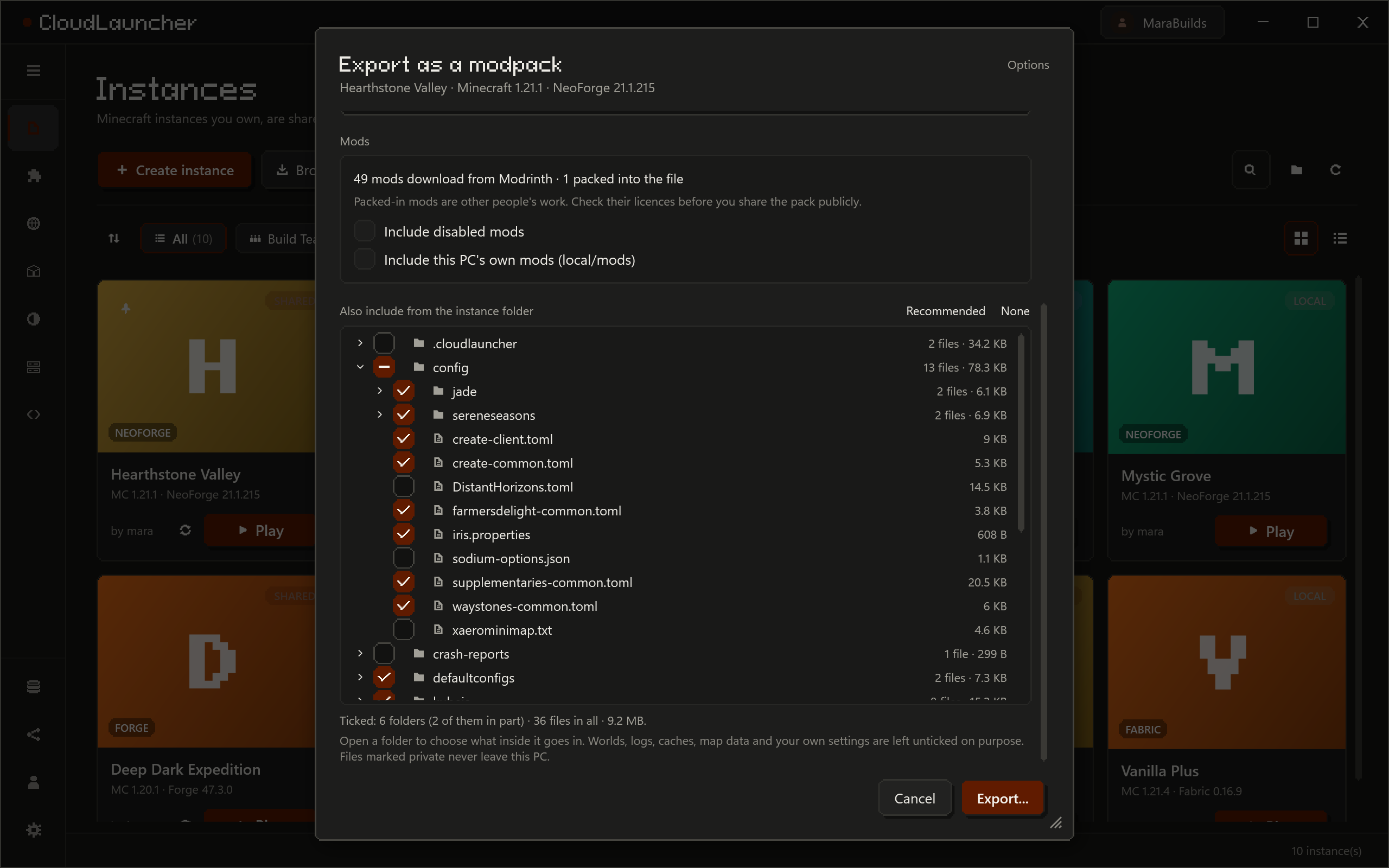Viewport: 1389px width, 868px height.
Task: Untick the jade folder checkbox
Action: [x=404, y=391]
